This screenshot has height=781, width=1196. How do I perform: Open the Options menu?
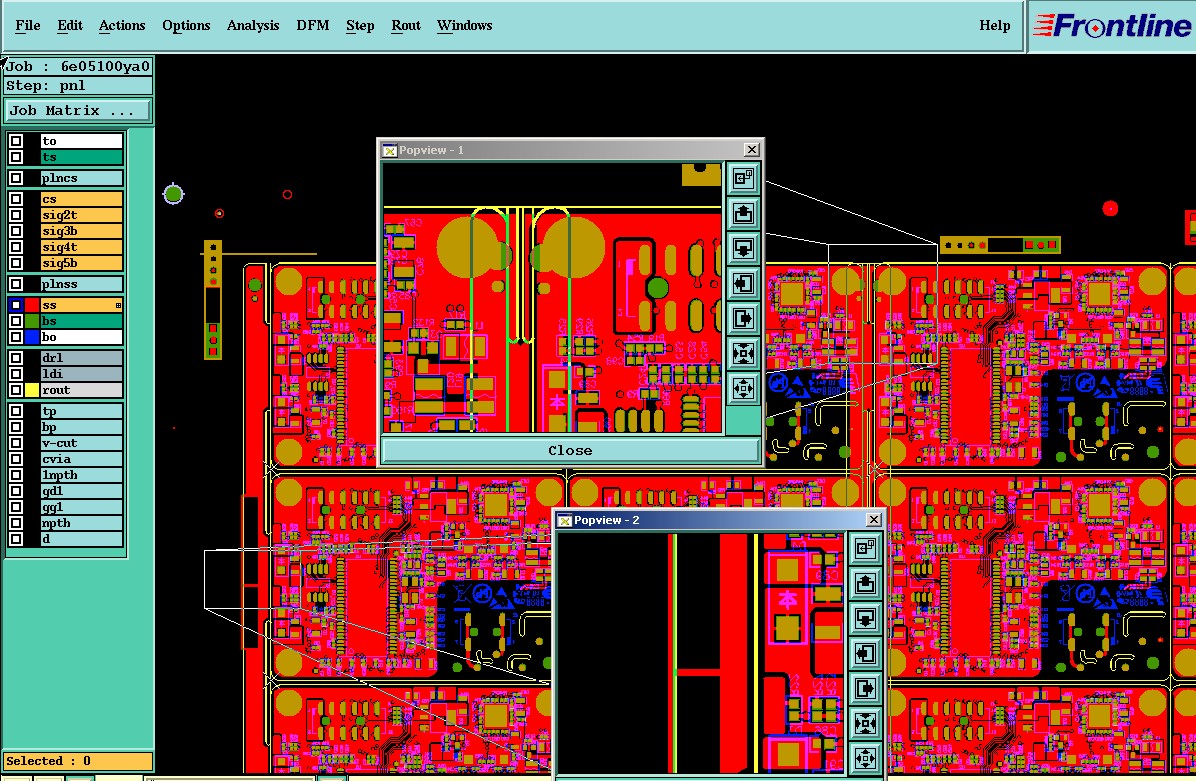pyautogui.click(x=186, y=25)
